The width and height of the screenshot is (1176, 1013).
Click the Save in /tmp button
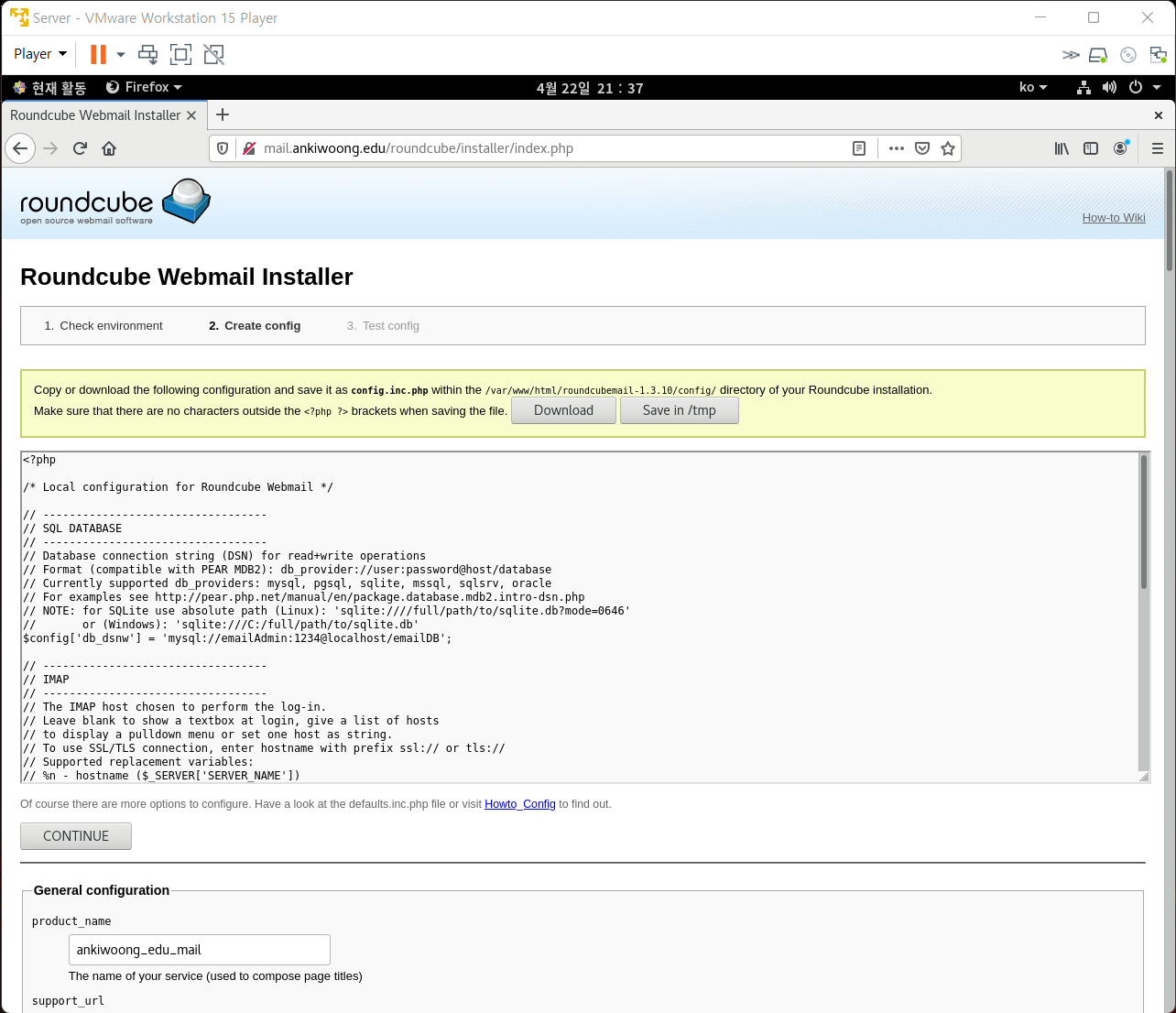tap(680, 410)
